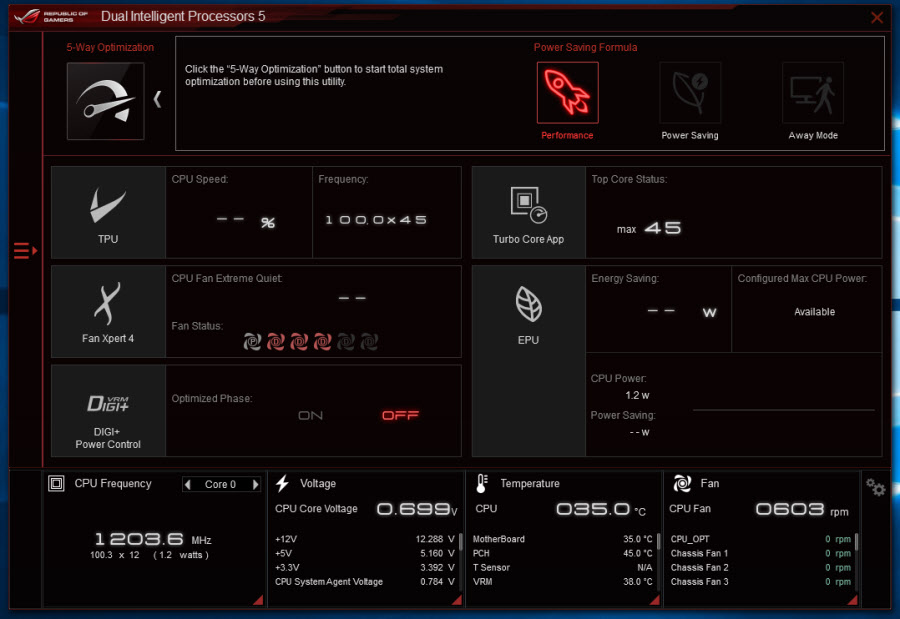
Task: Open the TPU module
Action: (108, 212)
